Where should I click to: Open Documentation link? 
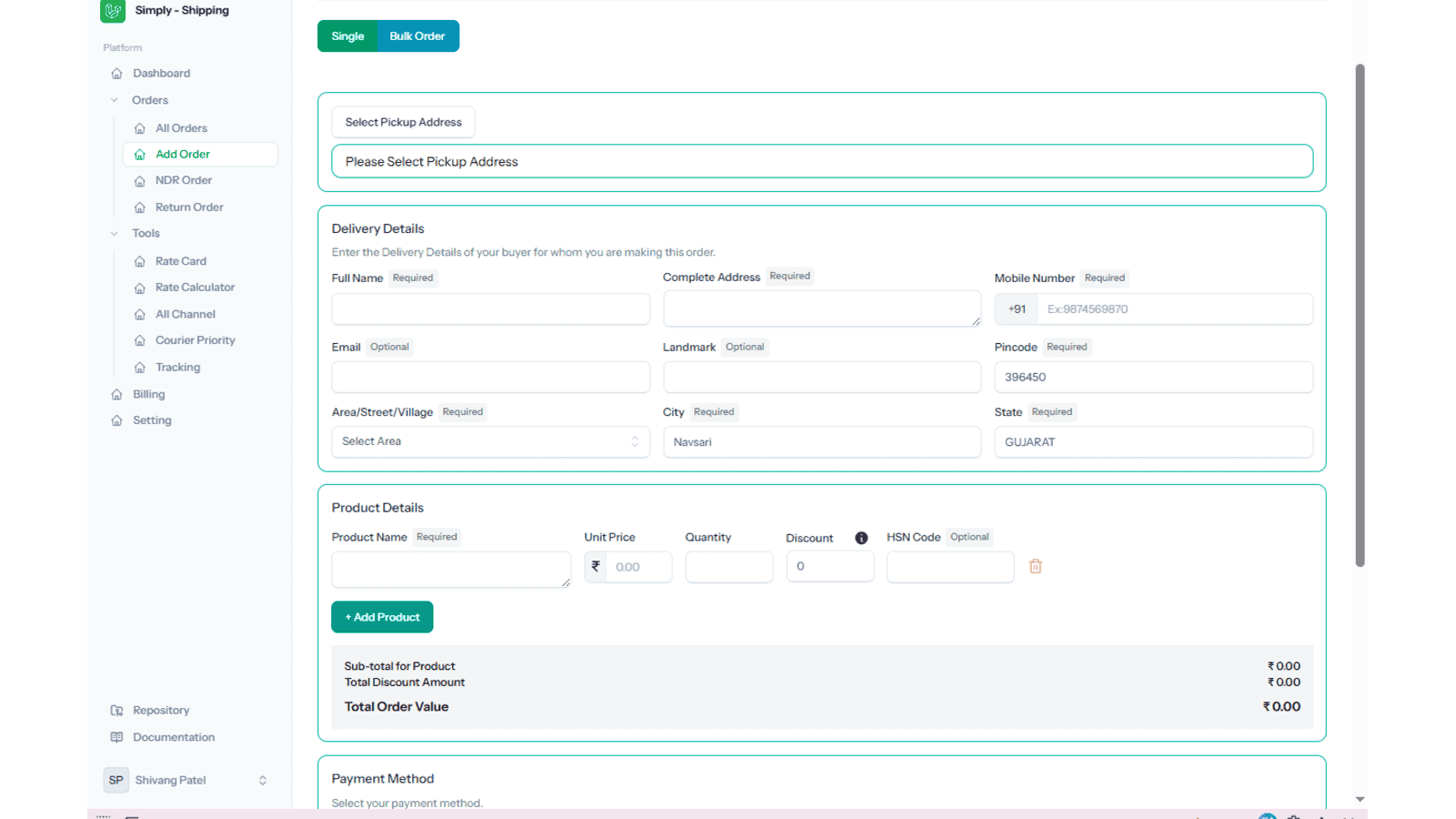[x=174, y=737]
